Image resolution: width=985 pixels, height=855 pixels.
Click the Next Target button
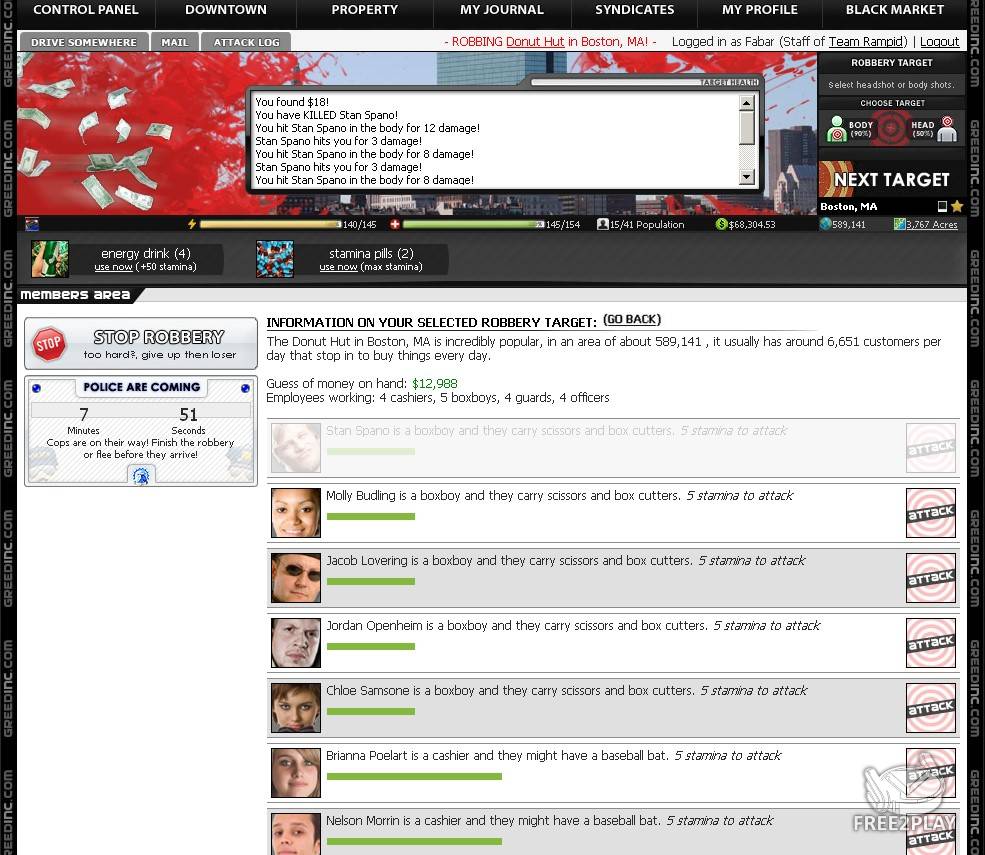890,180
